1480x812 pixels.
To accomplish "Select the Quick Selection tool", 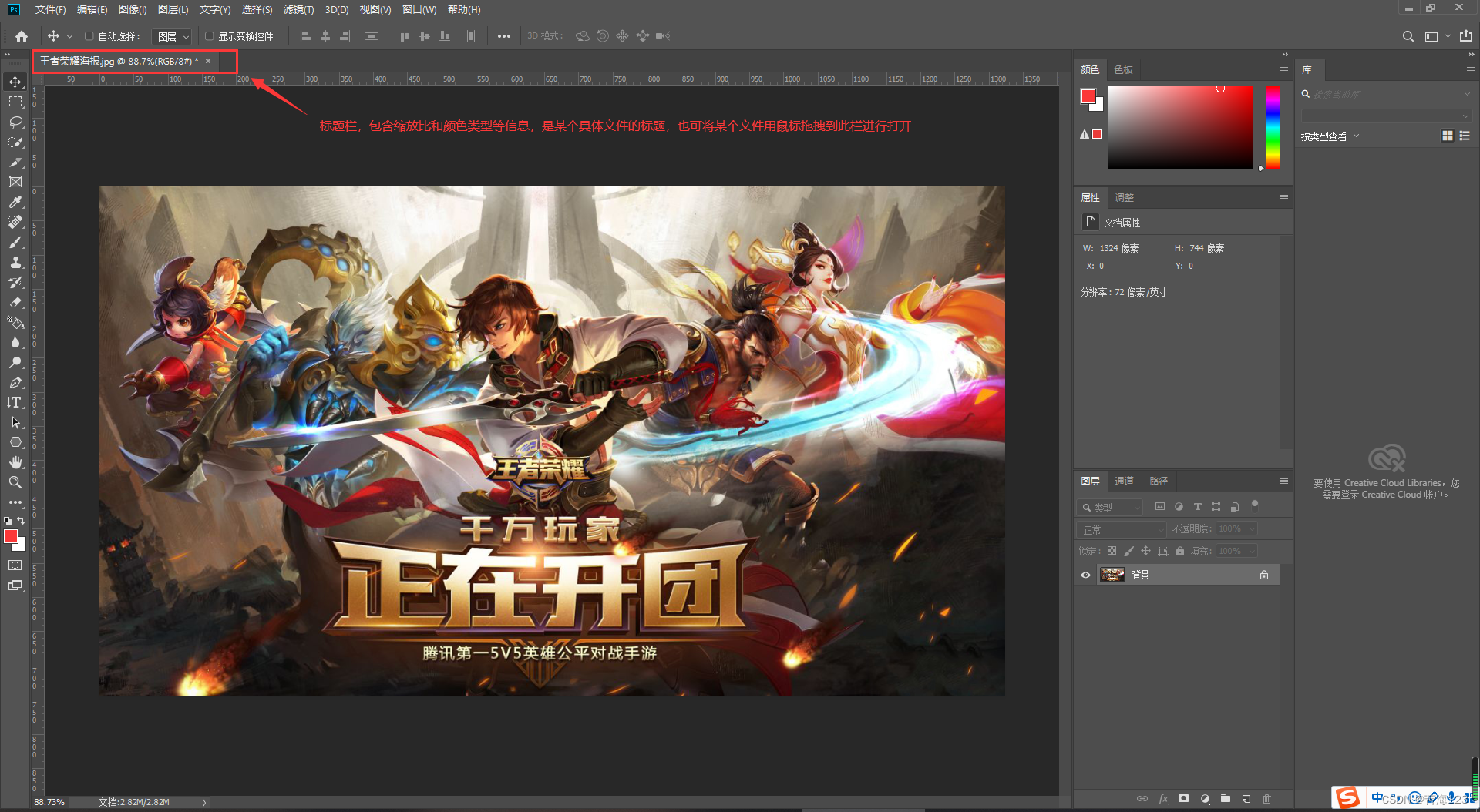I will [x=15, y=142].
